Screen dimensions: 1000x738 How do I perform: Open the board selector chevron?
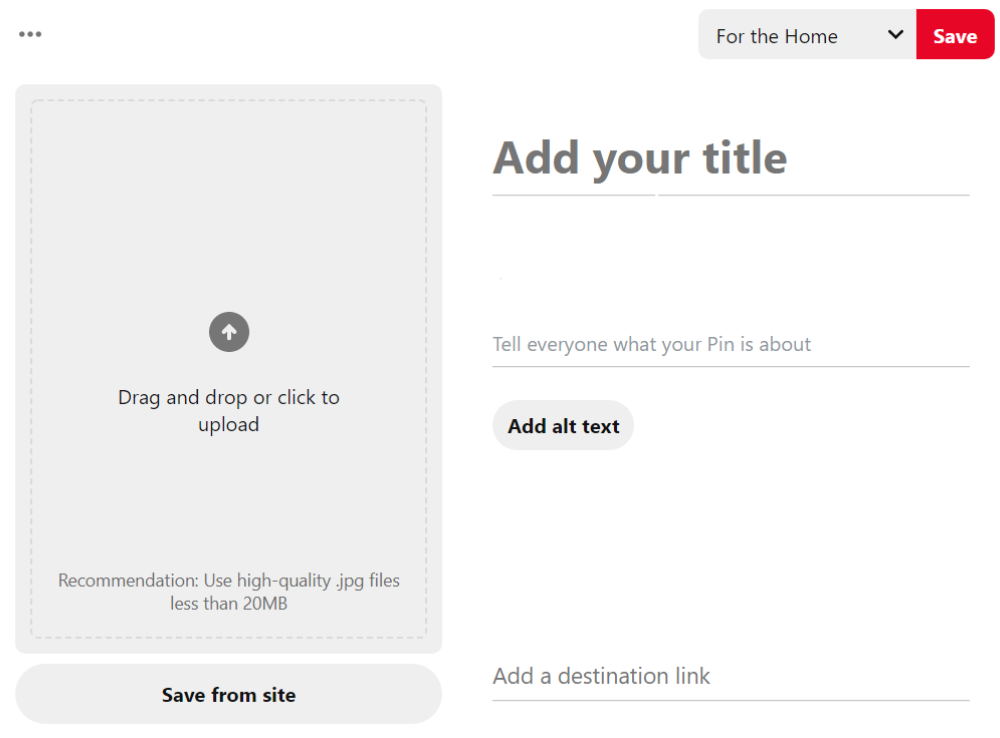pos(895,34)
